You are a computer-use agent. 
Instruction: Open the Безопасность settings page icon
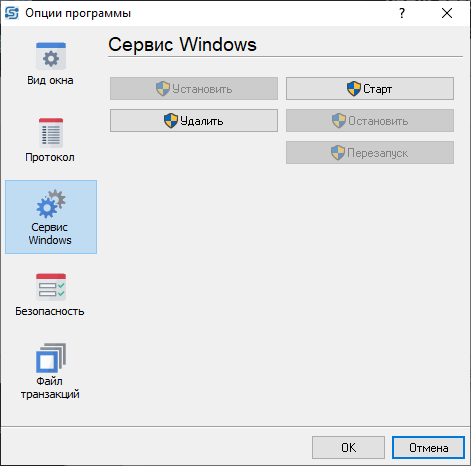click(x=51, y=287)
